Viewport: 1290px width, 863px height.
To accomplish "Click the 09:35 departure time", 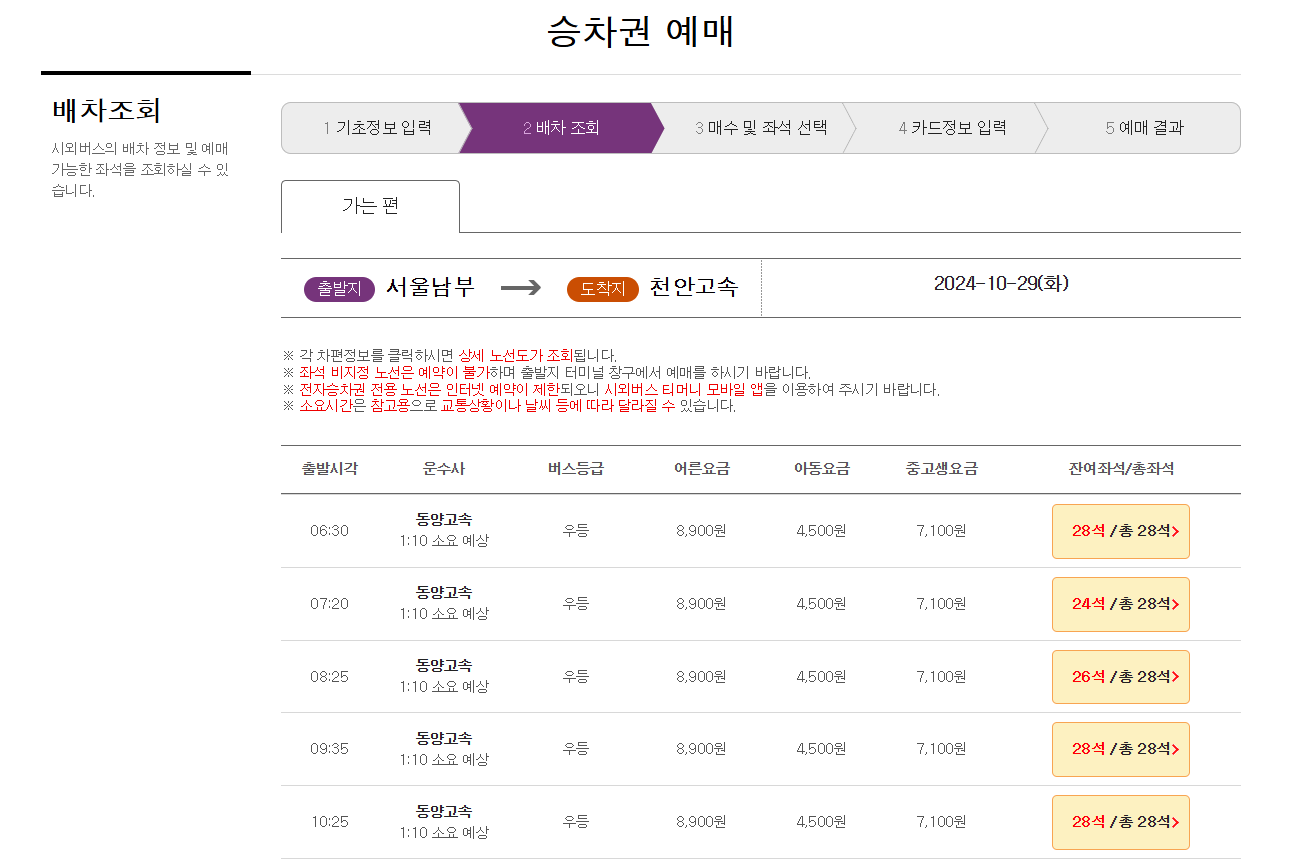I will point(329,749).
